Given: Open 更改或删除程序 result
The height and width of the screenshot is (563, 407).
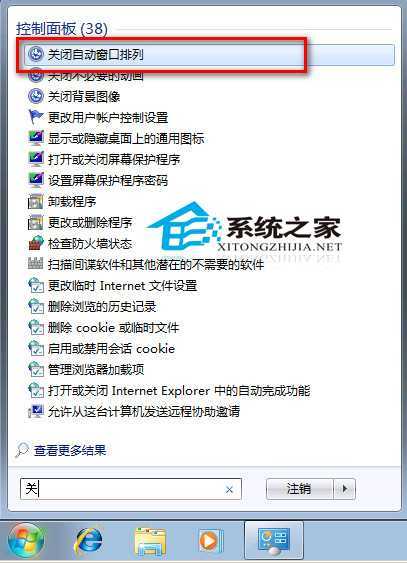Looking at the screenshot, I should pyautogui.click(x=90, y=223).
